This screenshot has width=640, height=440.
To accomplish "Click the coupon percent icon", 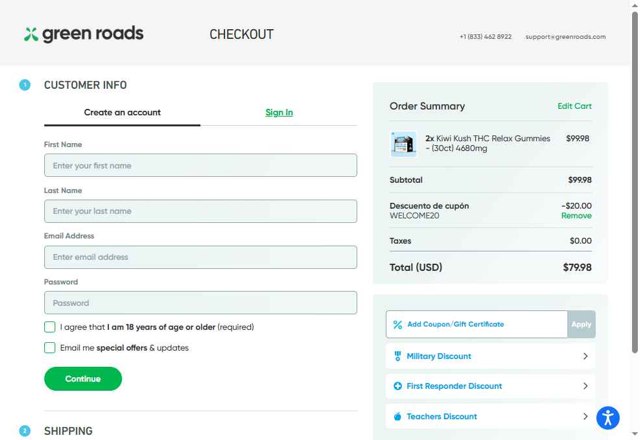I will pyautogui.click(x=398, y=324).
